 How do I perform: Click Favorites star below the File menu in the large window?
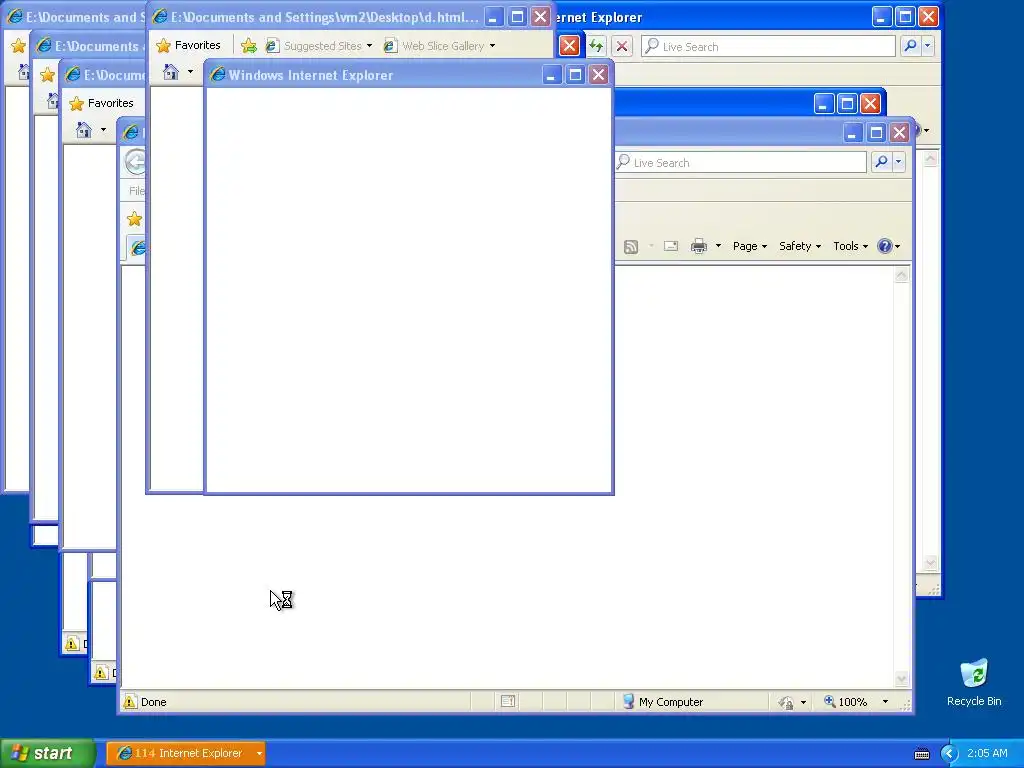[x=135, y=219]
